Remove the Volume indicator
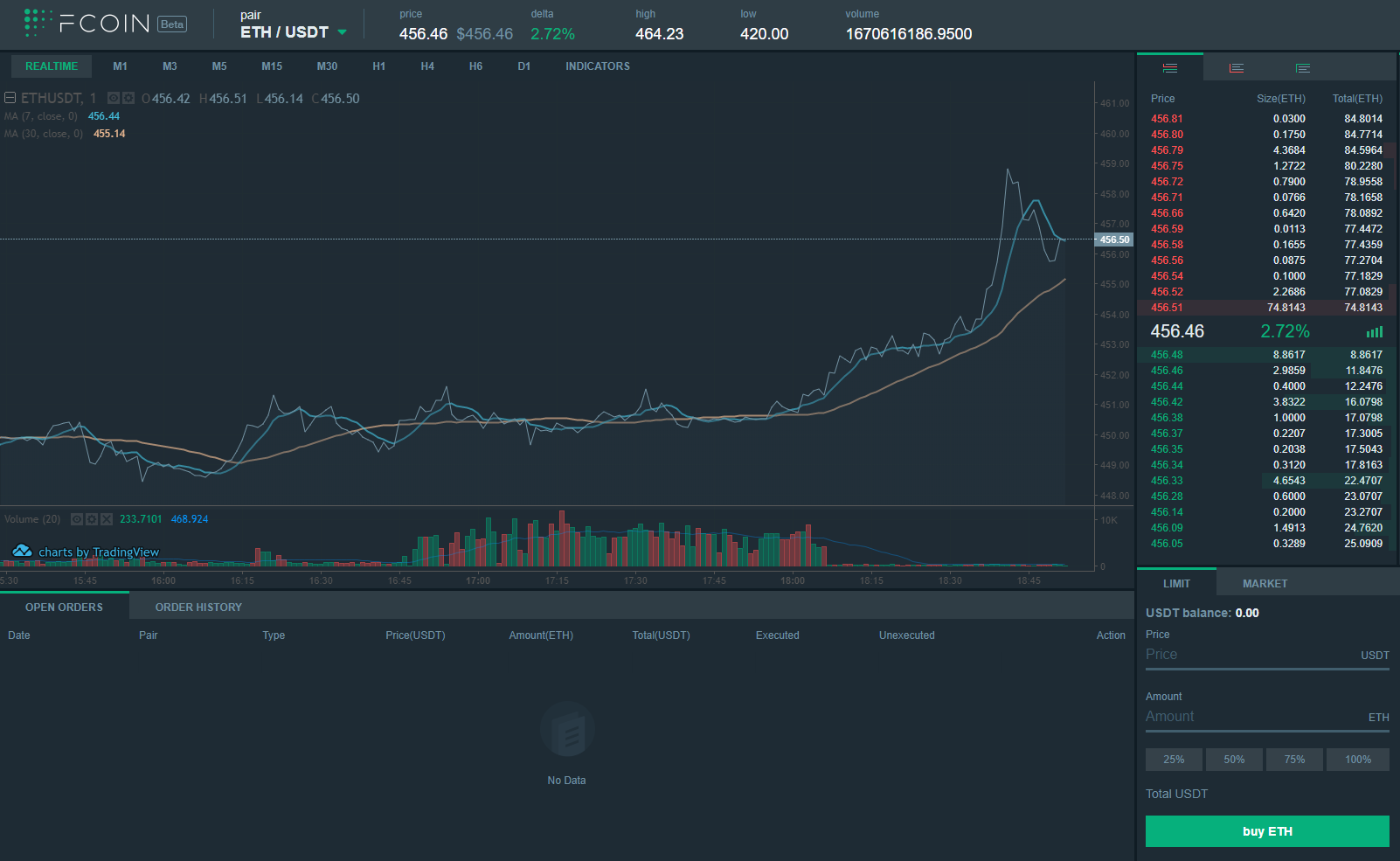 point(107,519)
